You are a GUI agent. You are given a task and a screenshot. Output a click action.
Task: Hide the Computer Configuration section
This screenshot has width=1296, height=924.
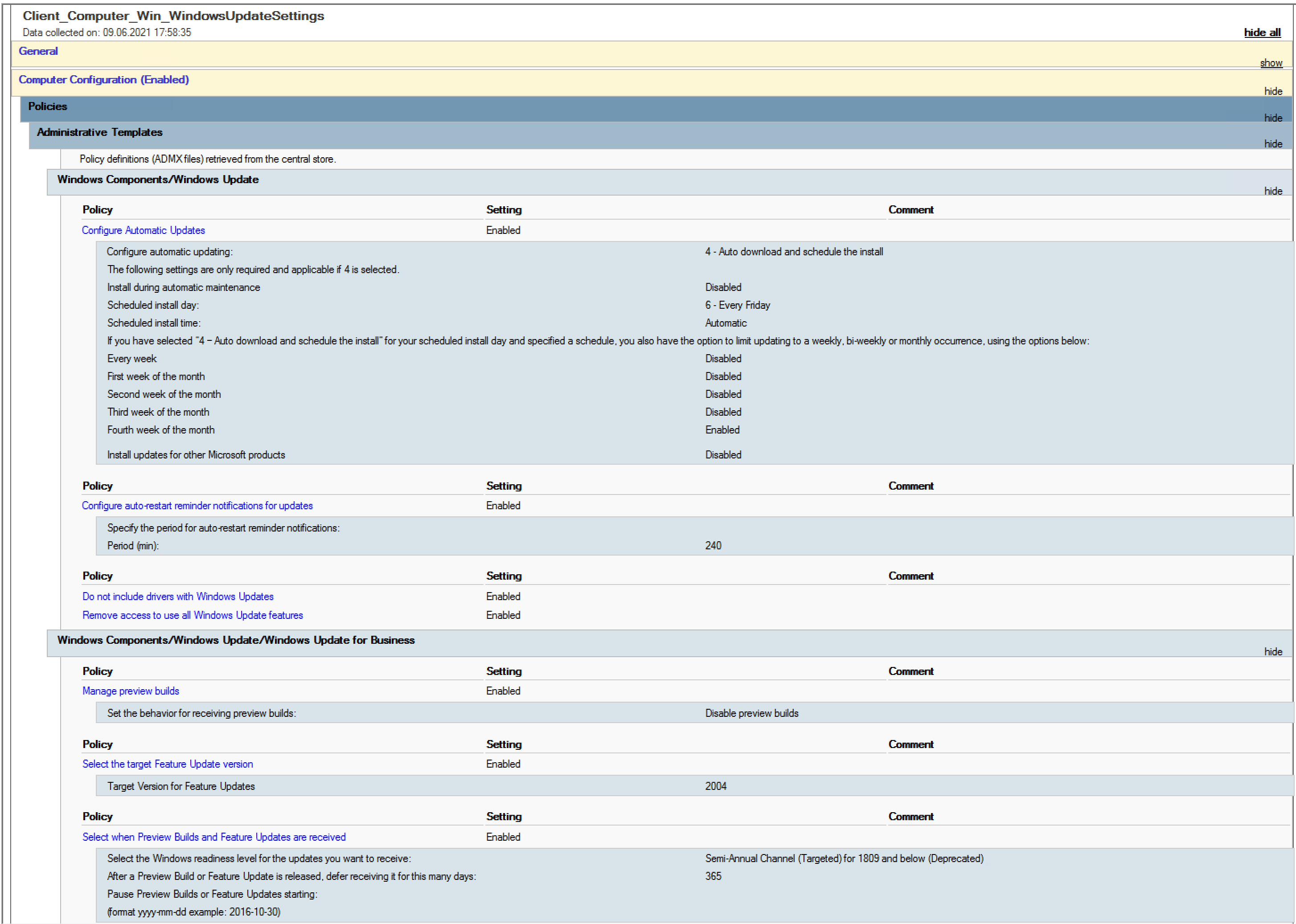pos(1273,91)
